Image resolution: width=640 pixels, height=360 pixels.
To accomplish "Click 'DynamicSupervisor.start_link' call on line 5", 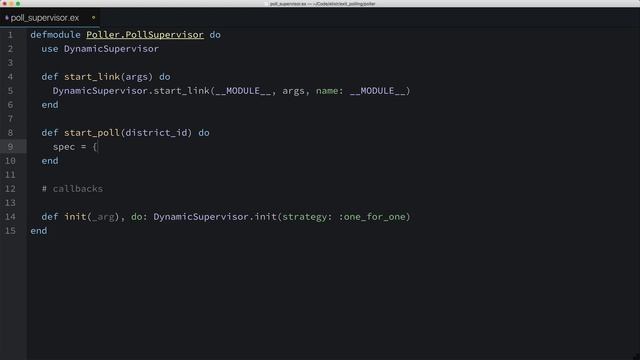I will click(x=131, y=91).
